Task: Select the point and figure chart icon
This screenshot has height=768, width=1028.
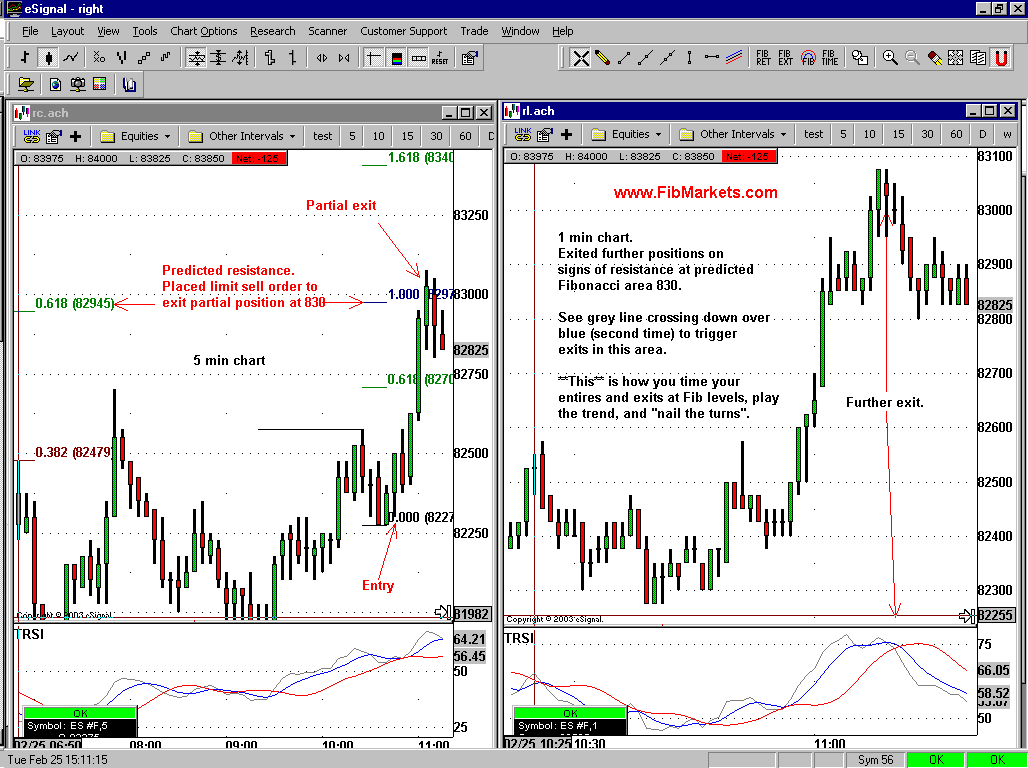Action: point(99,58)
